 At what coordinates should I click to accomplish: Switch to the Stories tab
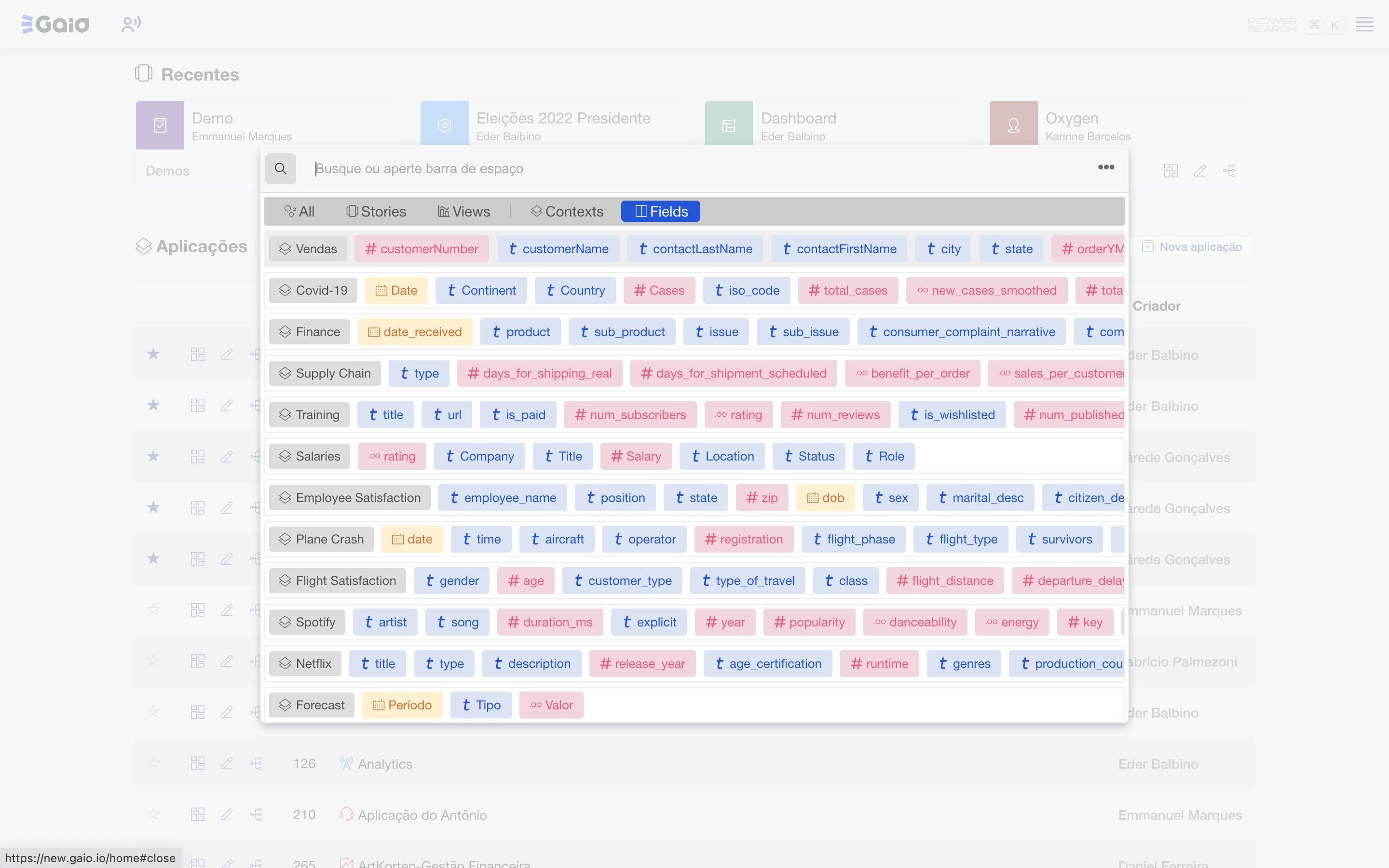click(x=376, y=211)
